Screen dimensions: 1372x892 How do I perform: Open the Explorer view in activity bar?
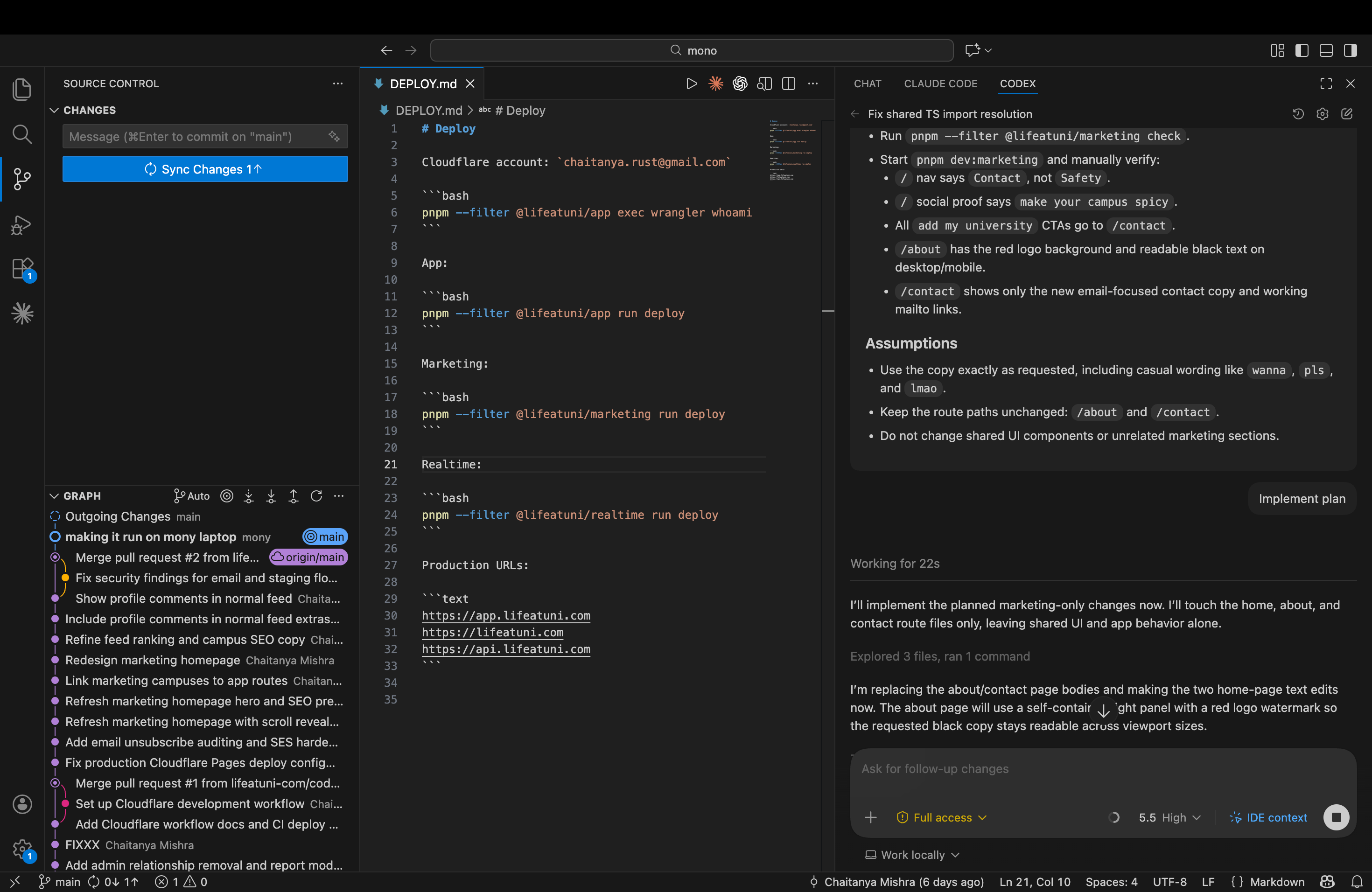[22, 89]
